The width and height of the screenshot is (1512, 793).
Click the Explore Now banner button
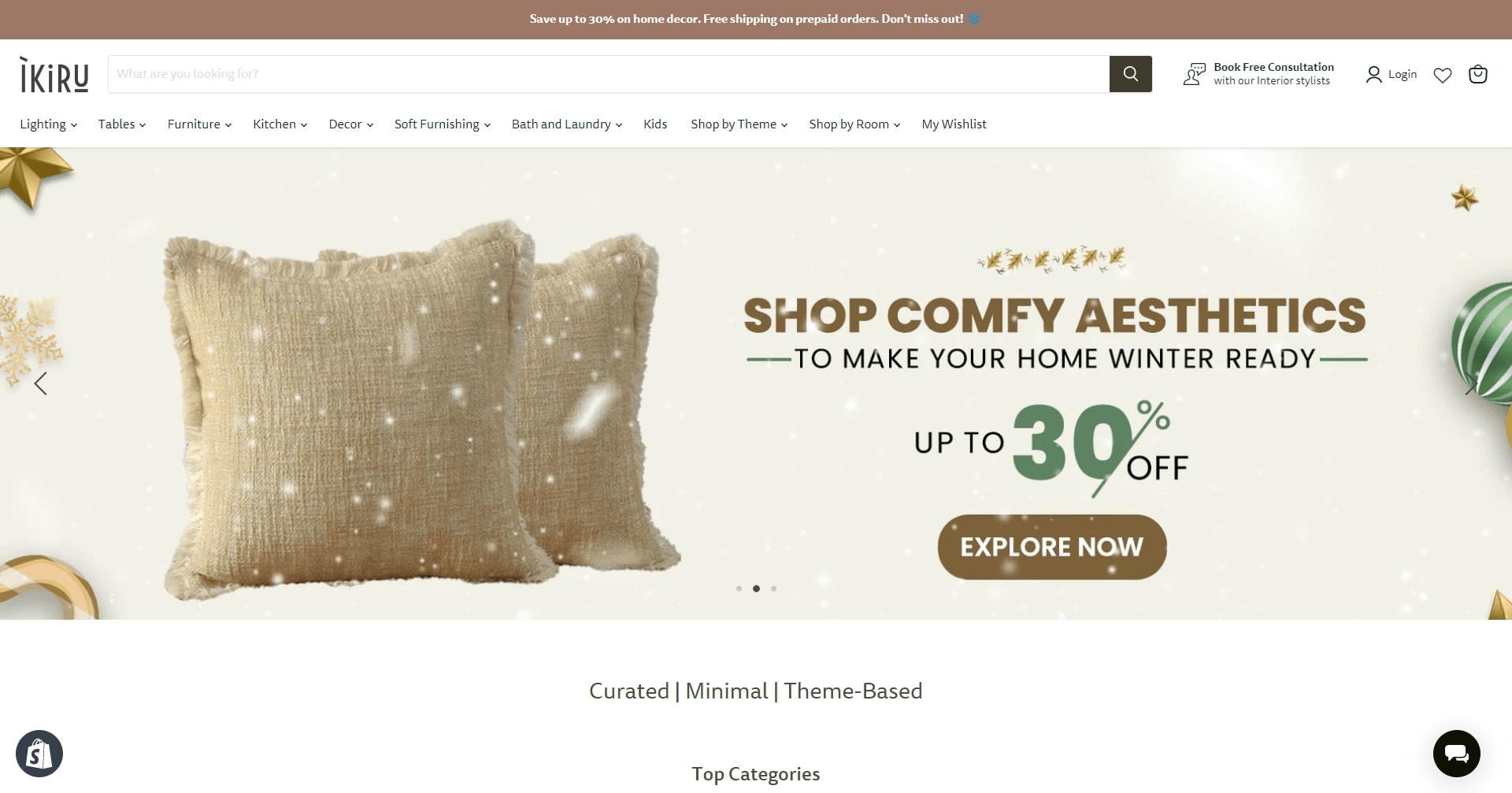1052,547
